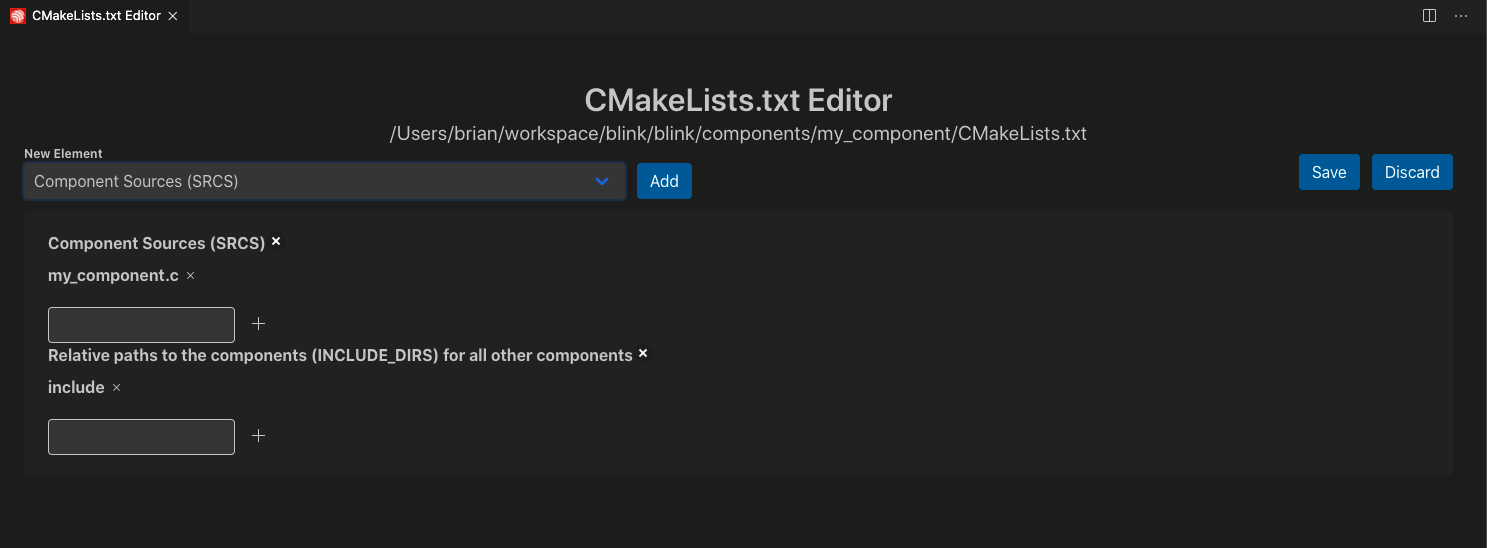
Task: Remove the Component Sources (SRCS) section
Action: [276, 241]
